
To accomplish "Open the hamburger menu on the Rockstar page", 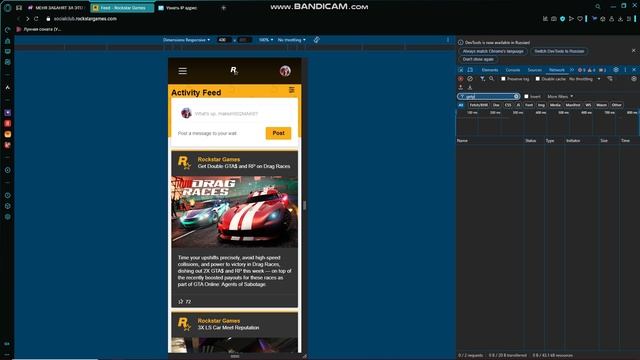I will [182, 71].
